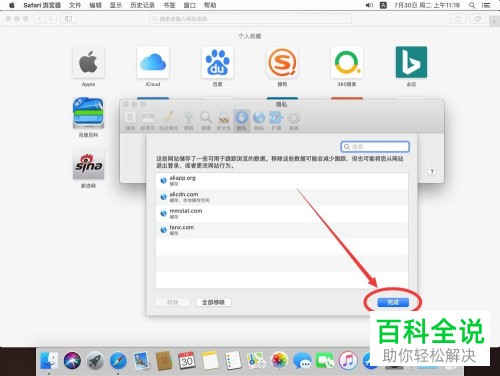Open the 历史记录 History menu
The width and height of the screenshot is (500, 376).
pyautogui.click(x=142, y=5)
